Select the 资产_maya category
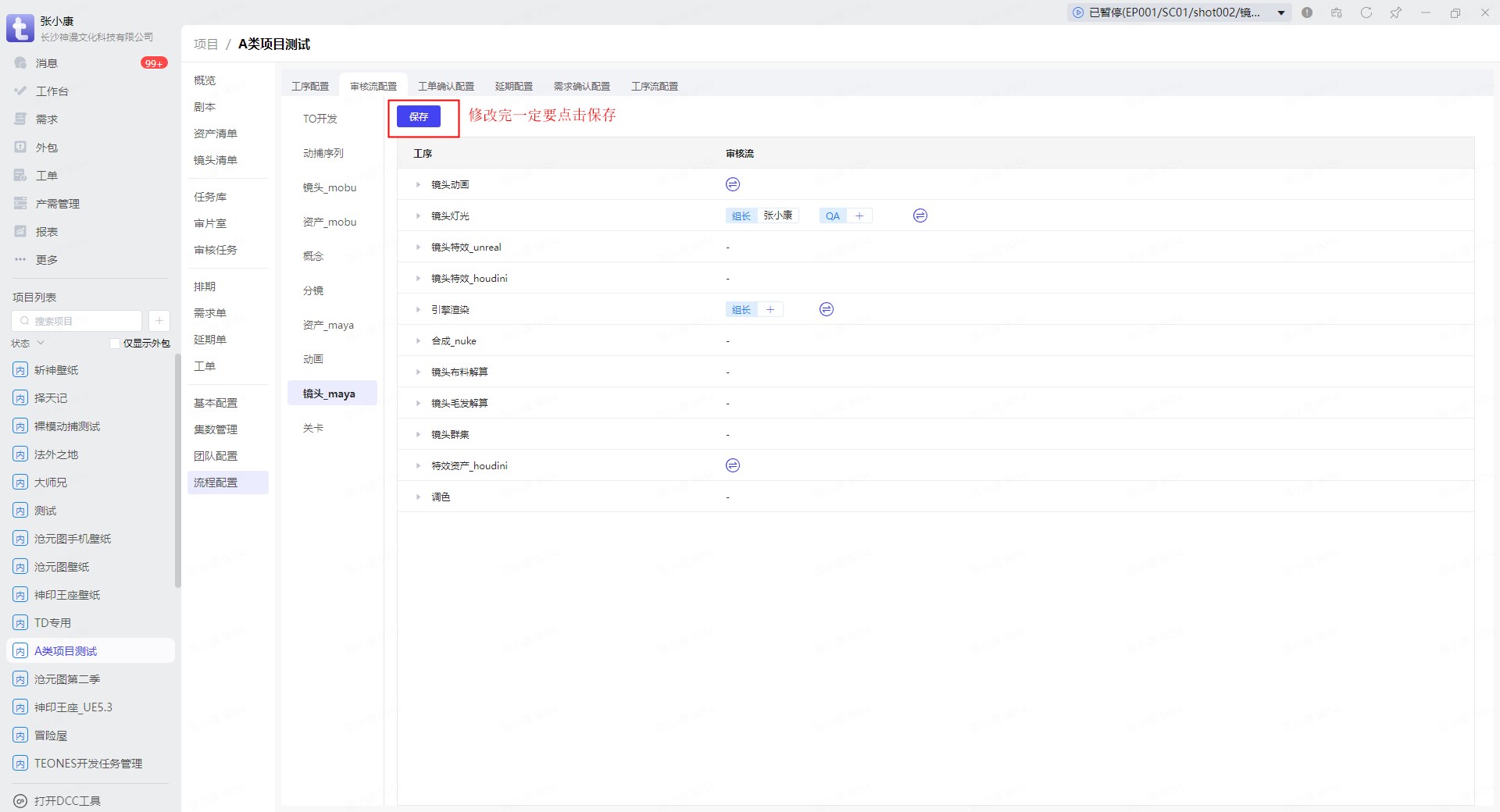1500x812 pixels. click(x=328, y=325)
